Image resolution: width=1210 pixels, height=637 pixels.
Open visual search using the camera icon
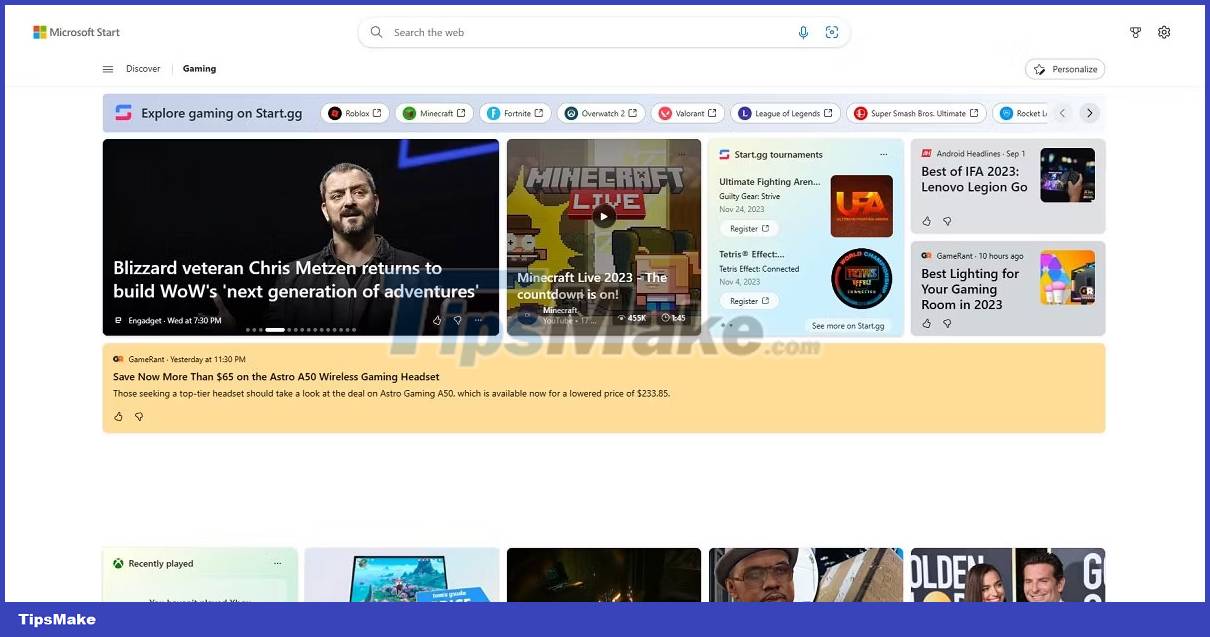(x=832, y=32)
